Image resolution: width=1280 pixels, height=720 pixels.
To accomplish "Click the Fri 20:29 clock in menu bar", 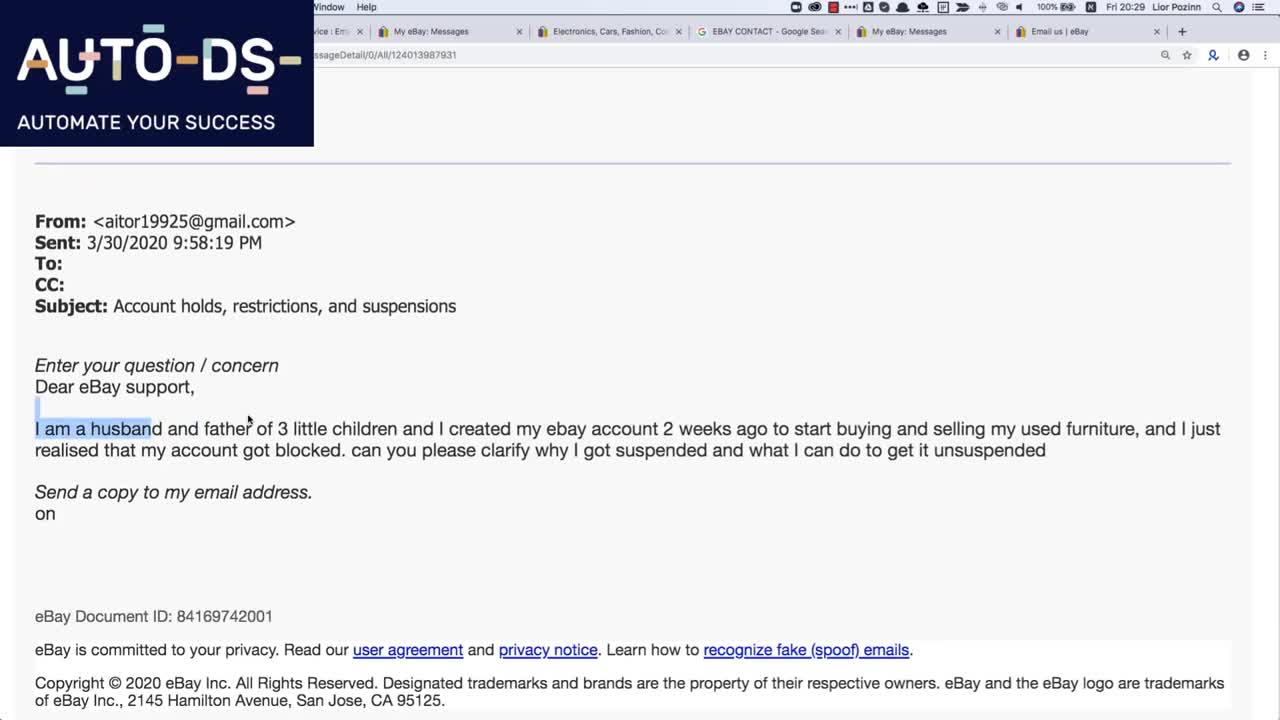I will [1124, 7].
